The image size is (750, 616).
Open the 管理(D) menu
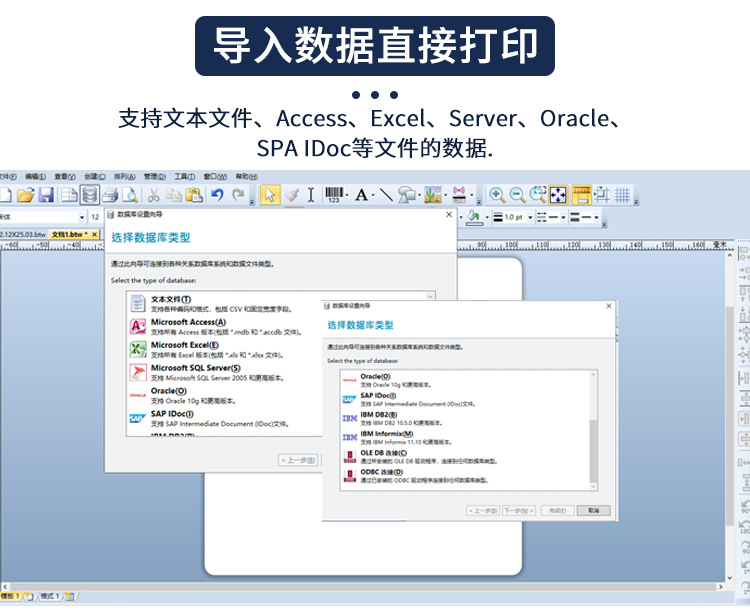(154, 176)
